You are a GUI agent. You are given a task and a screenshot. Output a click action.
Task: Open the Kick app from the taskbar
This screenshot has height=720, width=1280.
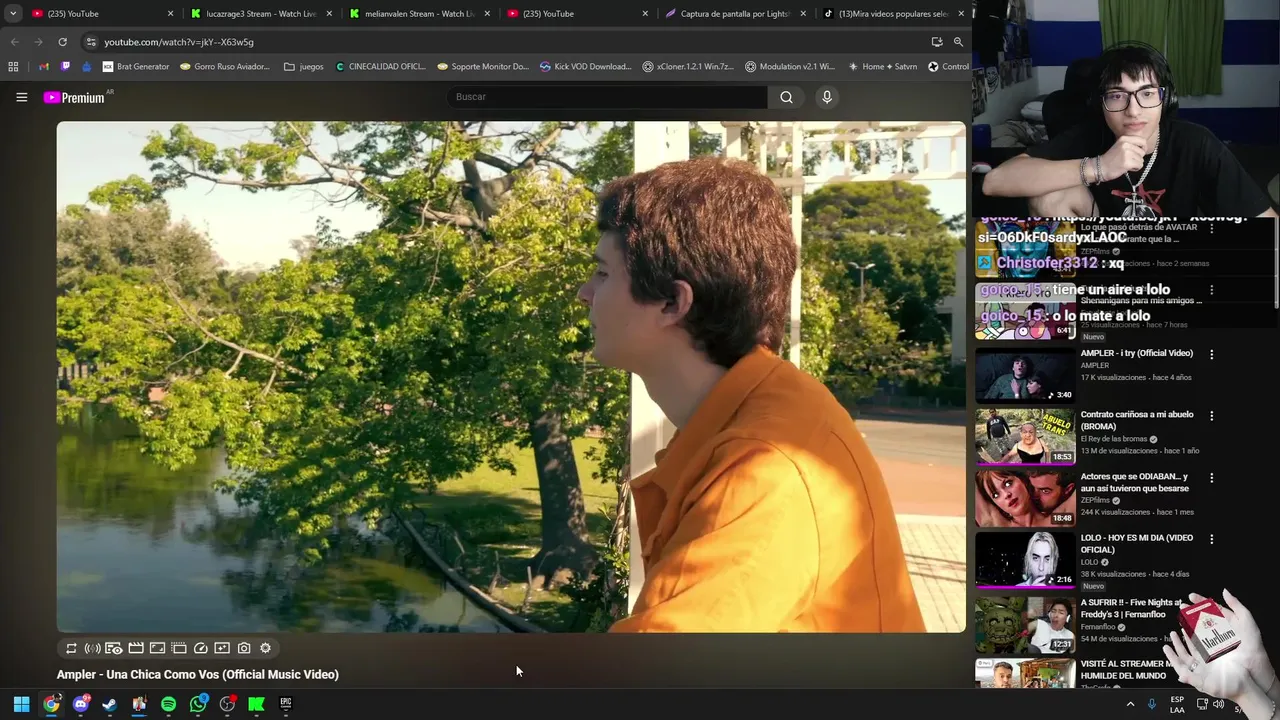click(256, 704)
